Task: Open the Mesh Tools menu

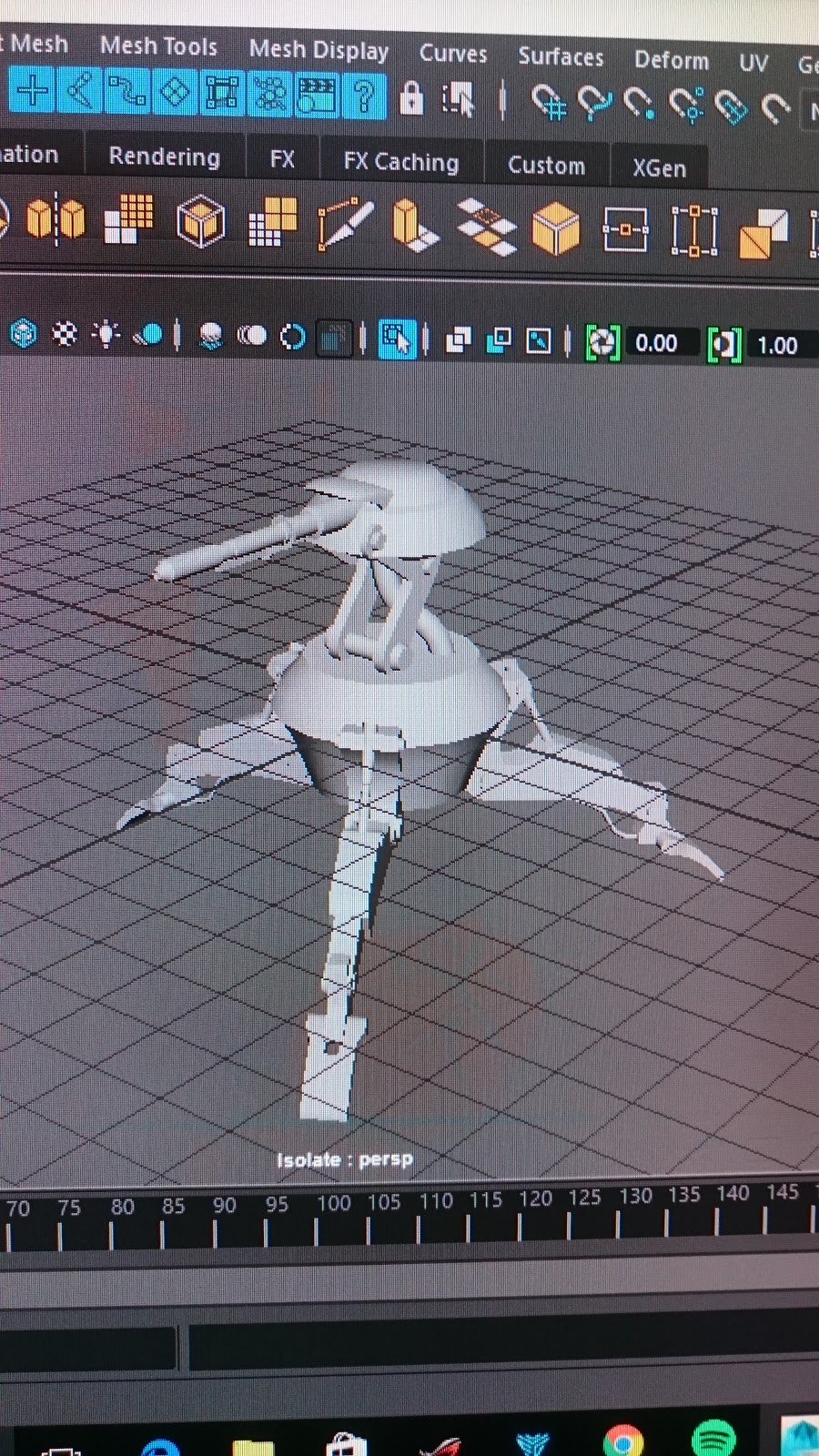Action: click(158, 45)
